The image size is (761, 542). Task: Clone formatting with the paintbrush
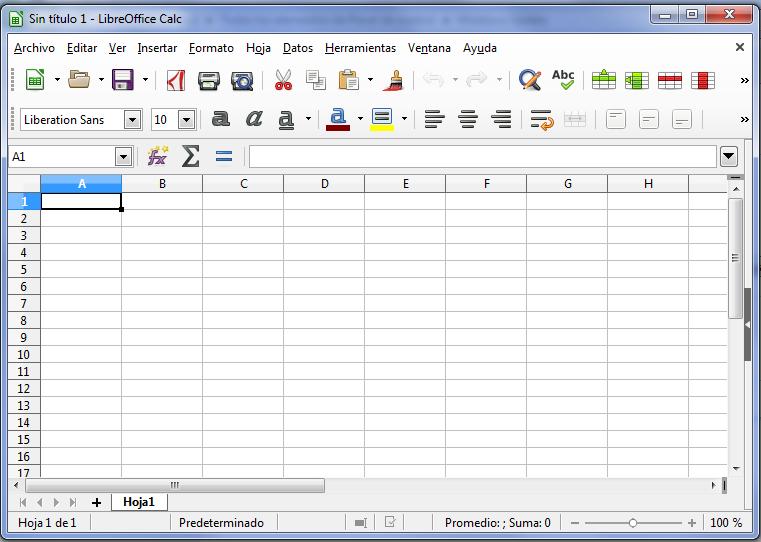point(394,80)
